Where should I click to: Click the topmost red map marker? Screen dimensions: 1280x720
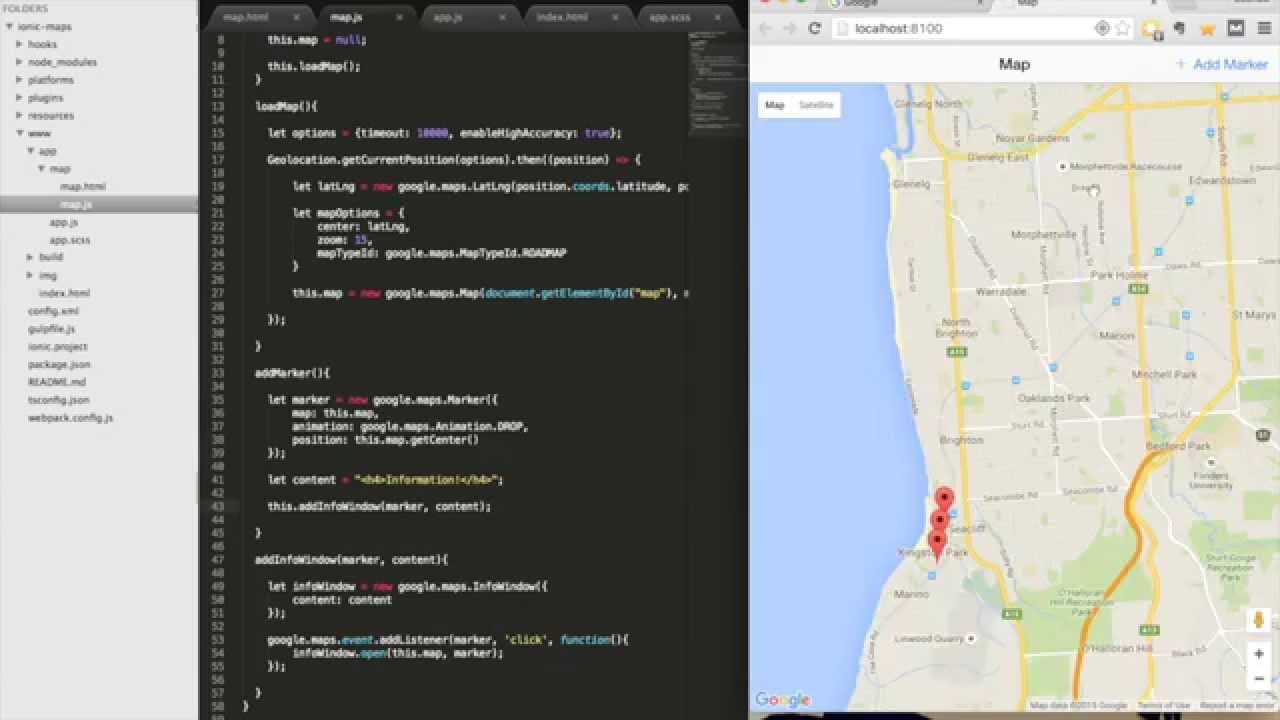tap(944, 499)
